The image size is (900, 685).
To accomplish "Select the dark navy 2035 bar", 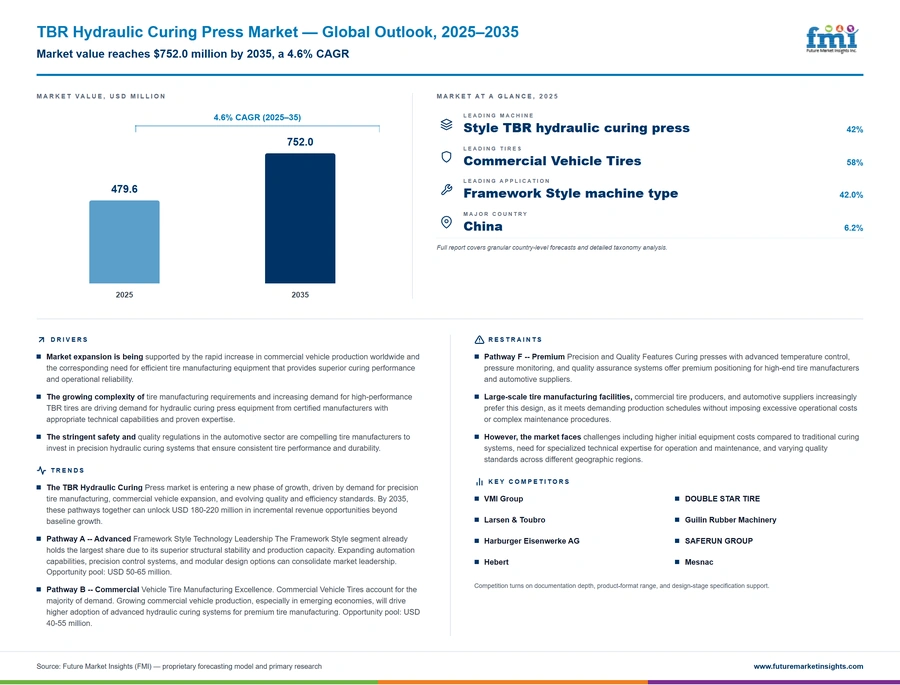I will (300, 218).
